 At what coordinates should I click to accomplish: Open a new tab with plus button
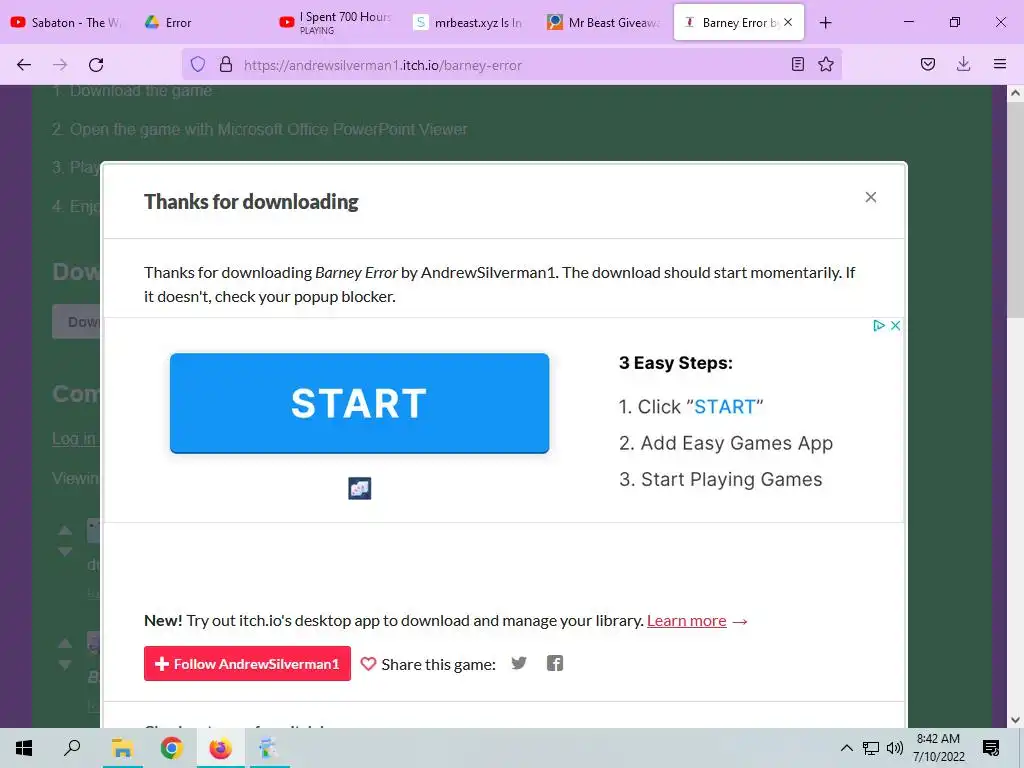tap(825, 23)
